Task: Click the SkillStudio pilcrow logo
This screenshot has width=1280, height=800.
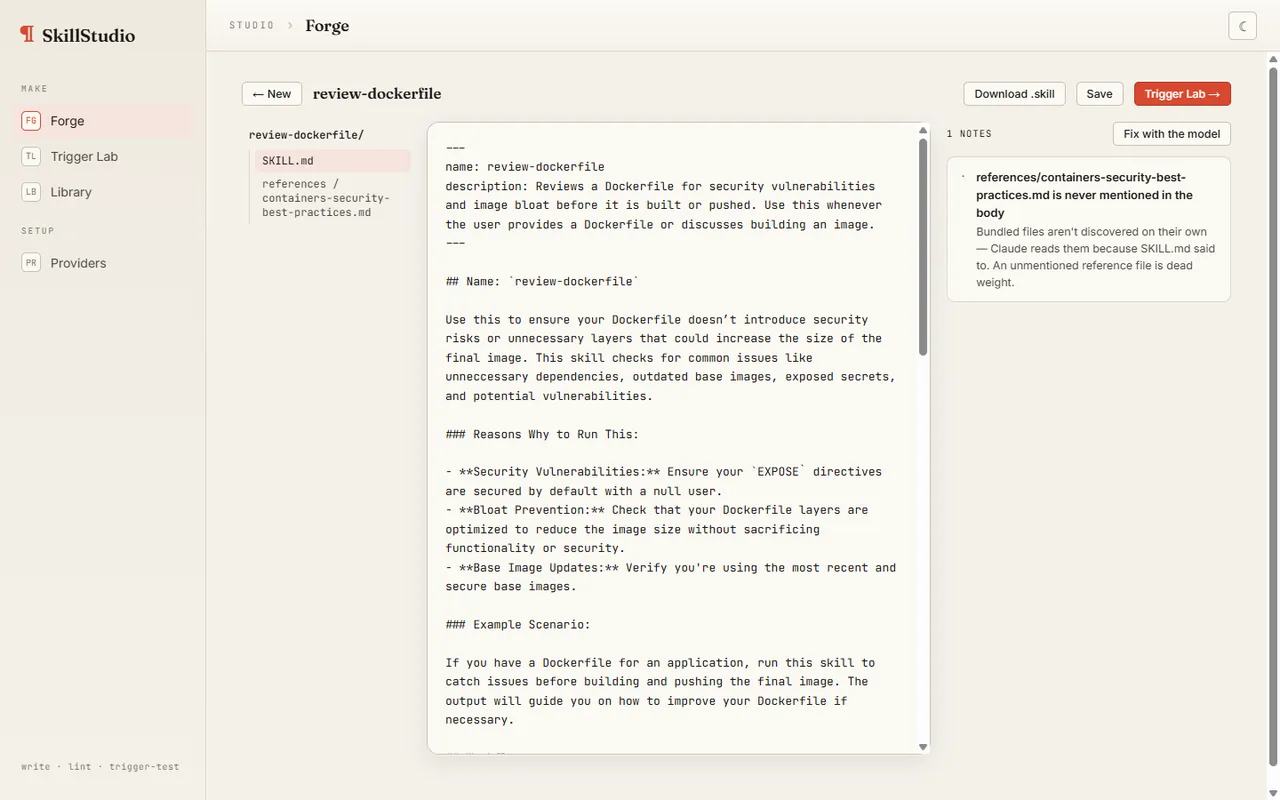Action: click(27, 35)
